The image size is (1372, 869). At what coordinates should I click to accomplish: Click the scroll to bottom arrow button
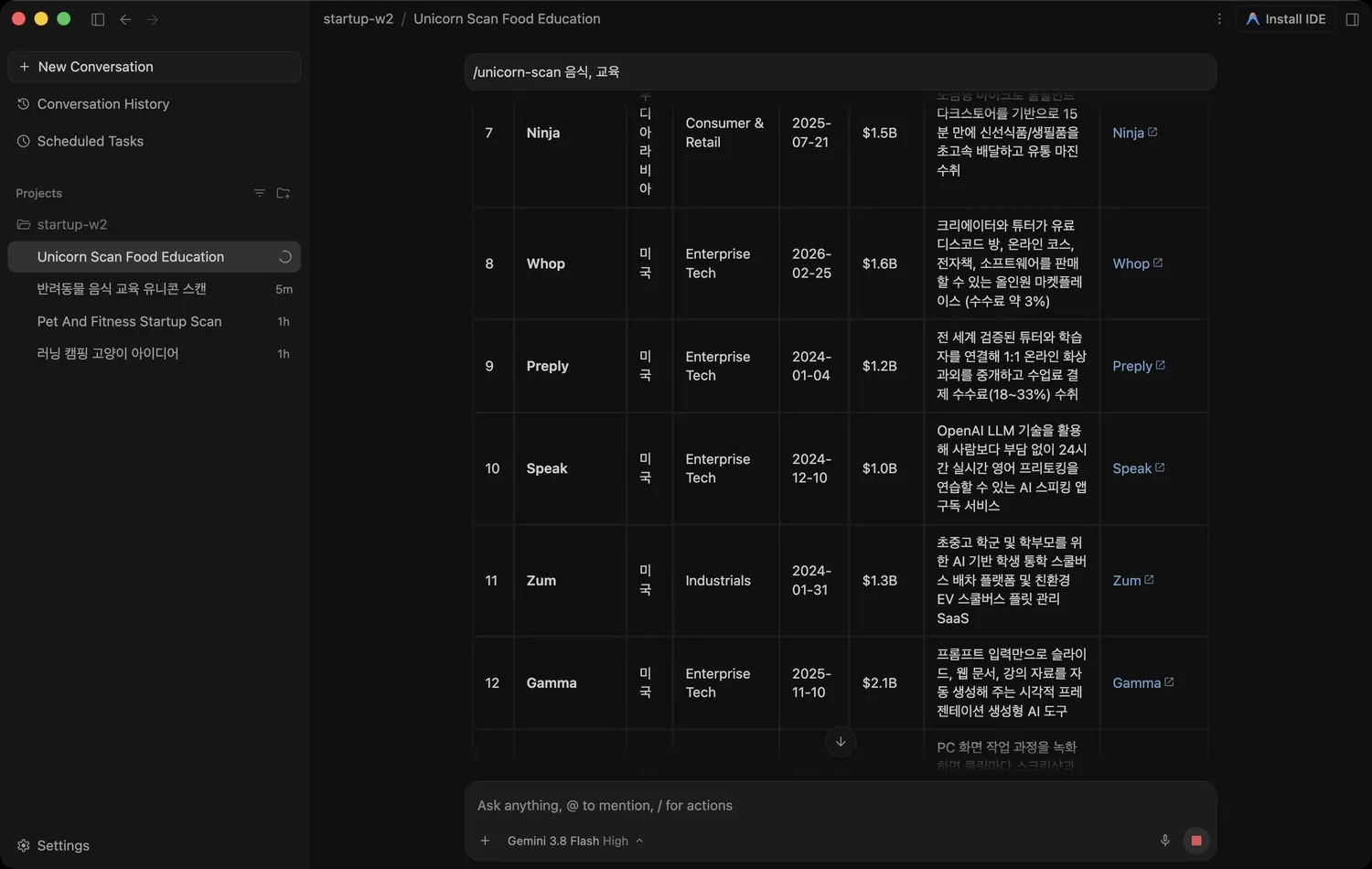pyautogui.click(x=841, y=742)
